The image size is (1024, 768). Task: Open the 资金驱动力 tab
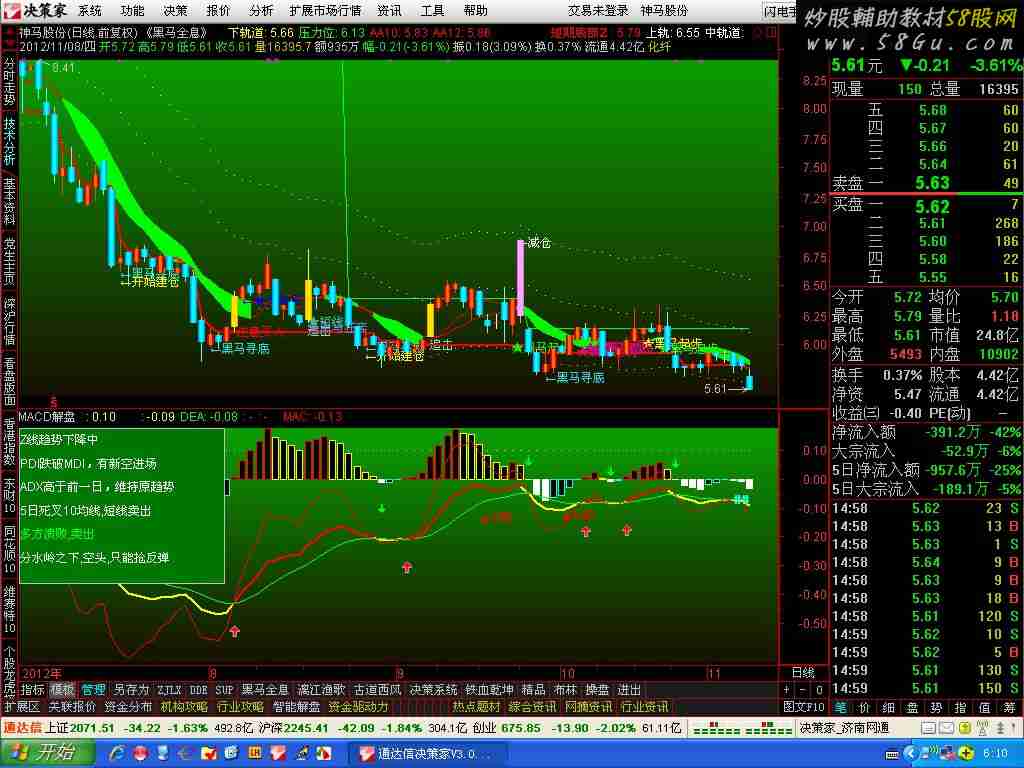359,707
